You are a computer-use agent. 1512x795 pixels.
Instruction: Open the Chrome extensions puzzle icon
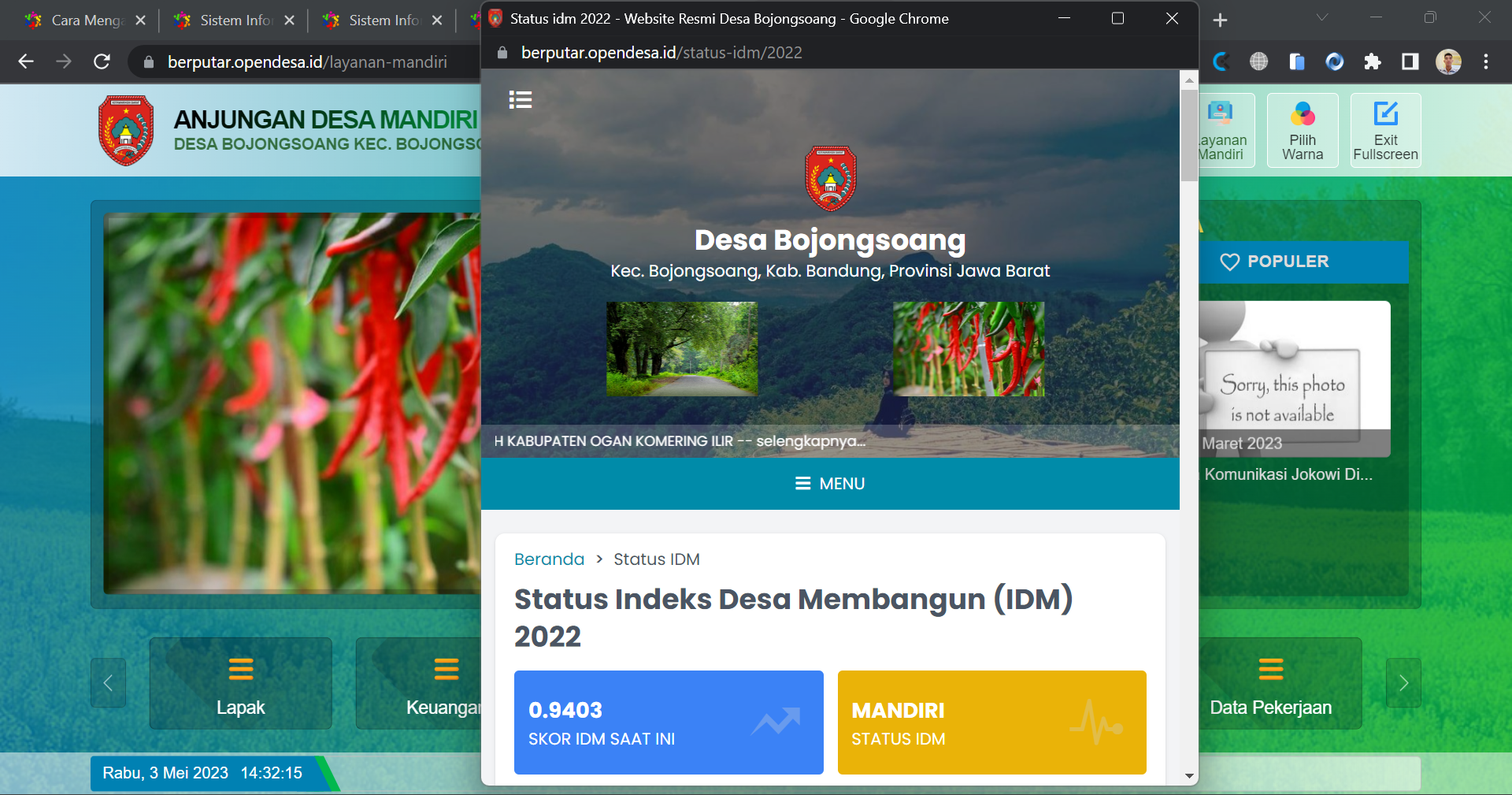pyautogui.click(x=1373, y=61)
